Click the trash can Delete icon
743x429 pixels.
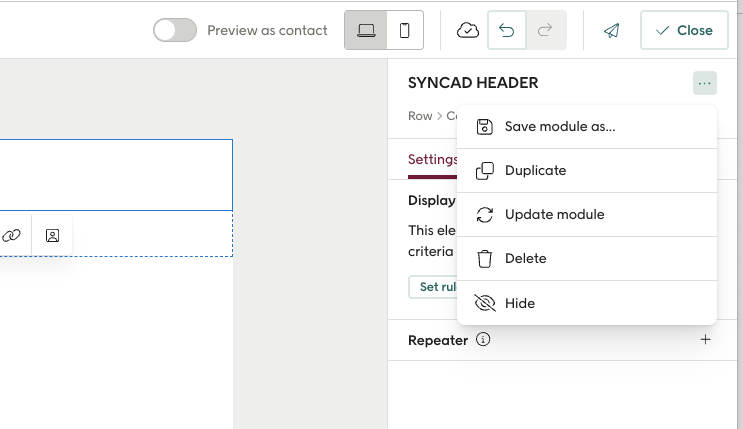point(484,259)
